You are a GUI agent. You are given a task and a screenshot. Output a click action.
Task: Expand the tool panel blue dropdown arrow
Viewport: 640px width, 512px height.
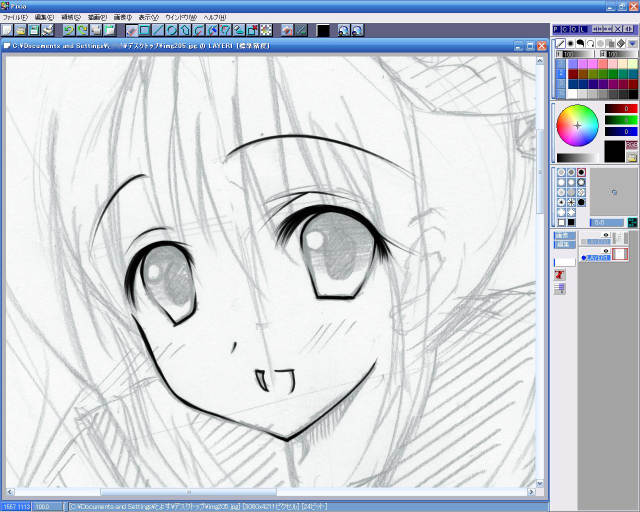coord(632,44)
